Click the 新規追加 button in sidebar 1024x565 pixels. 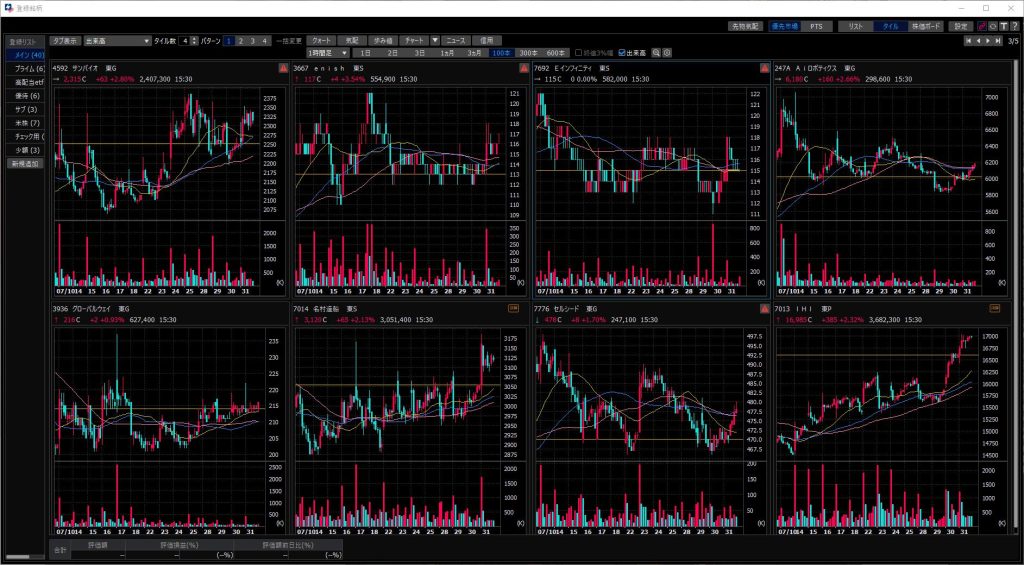[x=25, y=163]
